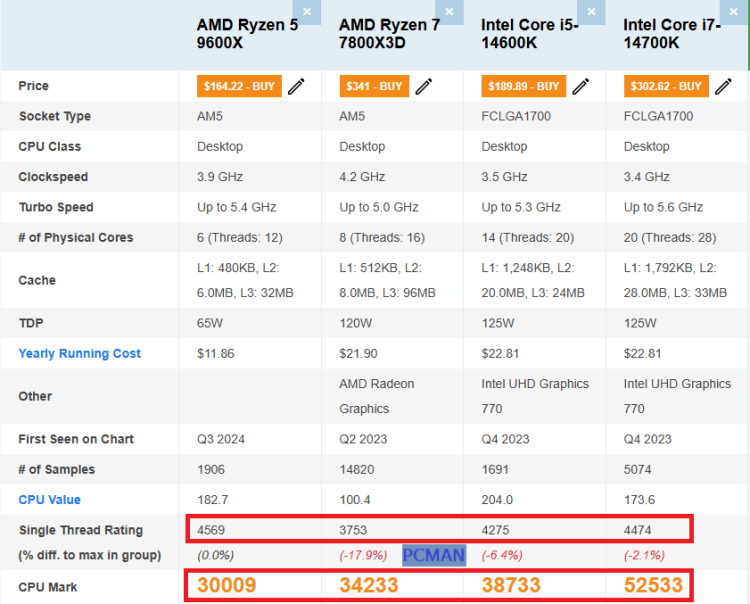This screenshot has height=604, width=750.
Task: Edit price pencil icon next to $341
Action: (x=424, y=87)
